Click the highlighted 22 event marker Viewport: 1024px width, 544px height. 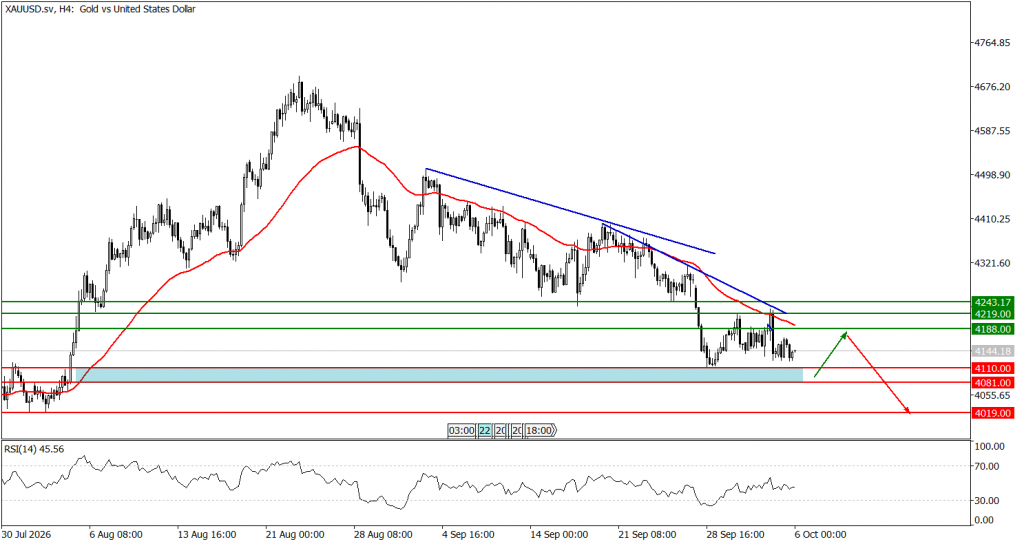(x=485, y=430)
